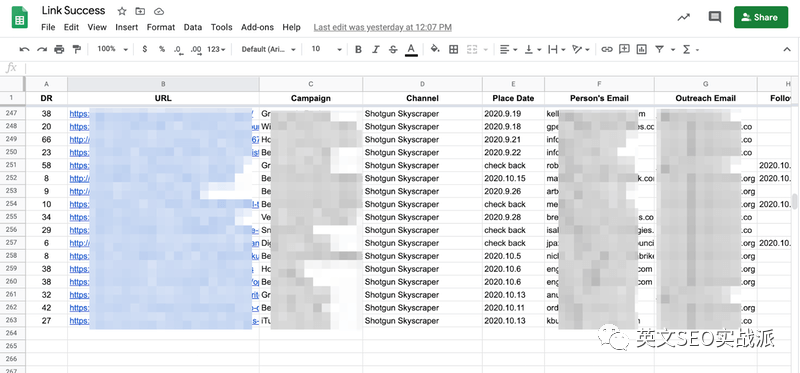Open filter views dropdown arrow
The image size is (800, 373).
[673, 49]
